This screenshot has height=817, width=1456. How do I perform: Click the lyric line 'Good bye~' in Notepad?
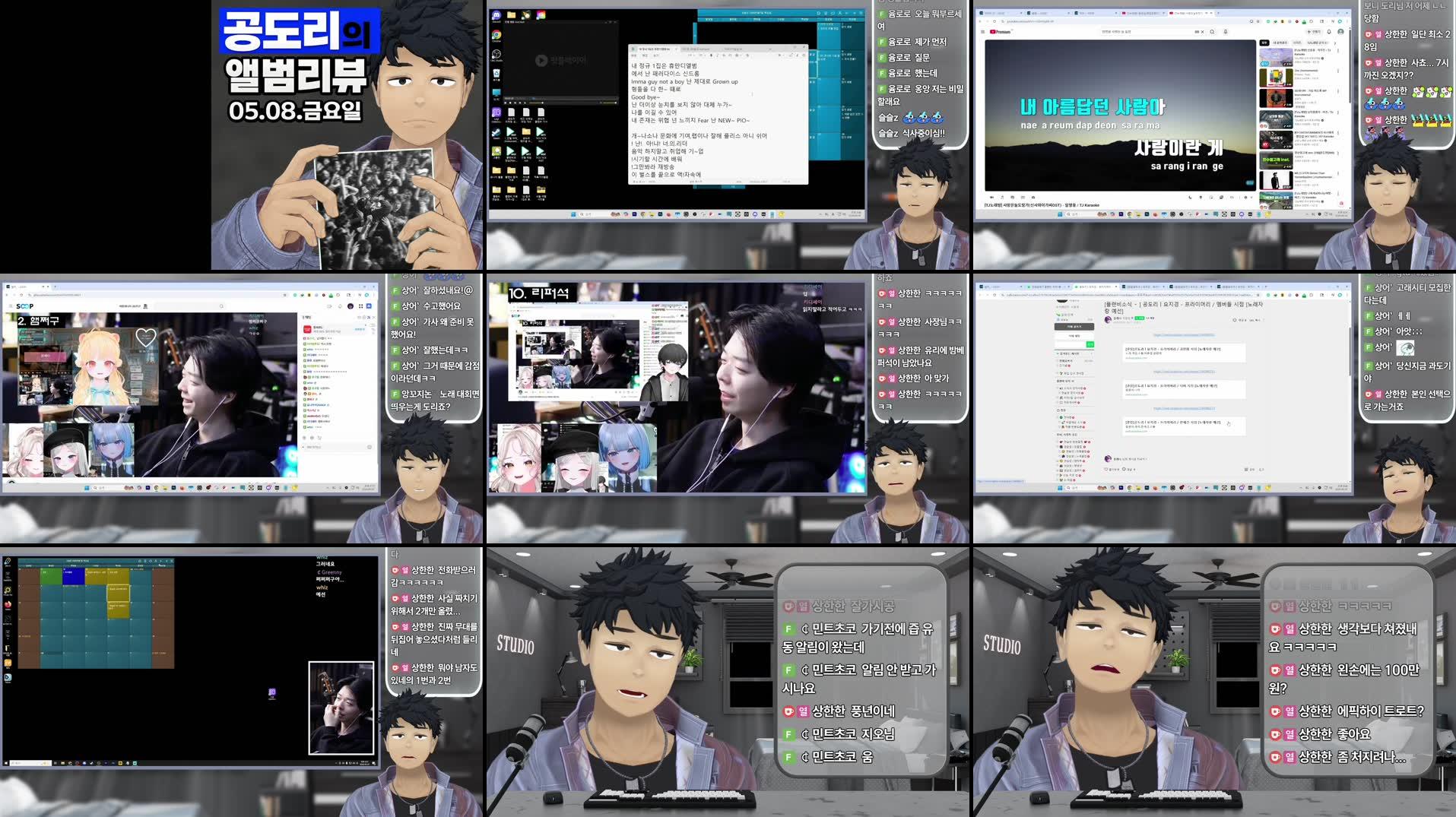[x=646, y=97]
